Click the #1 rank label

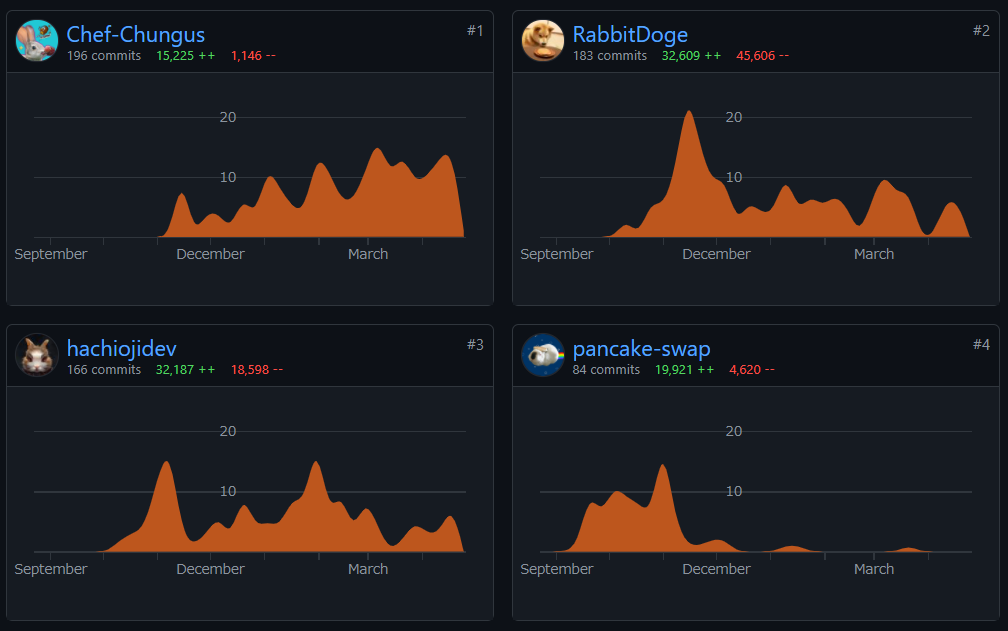(x=475, y=30)
